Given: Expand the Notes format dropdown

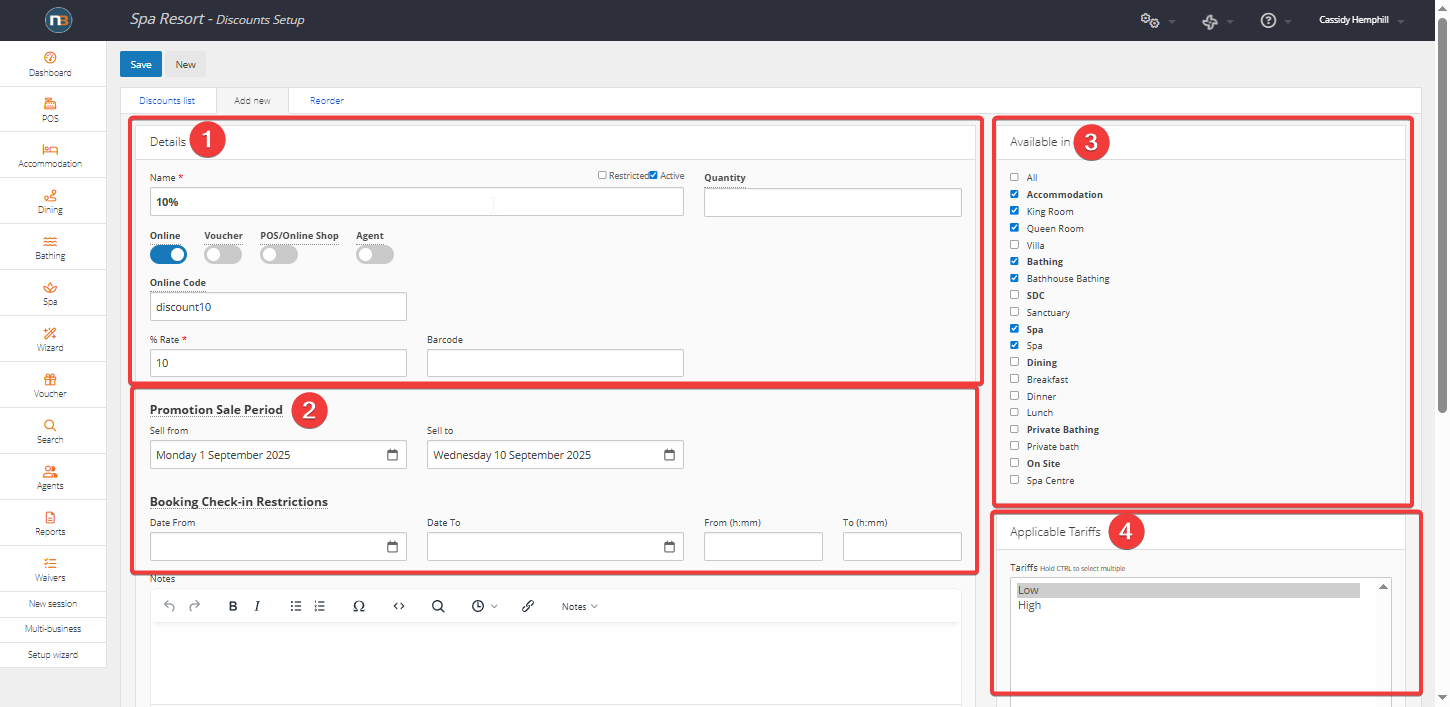Looking at the screenshot, I should [579, 606].
